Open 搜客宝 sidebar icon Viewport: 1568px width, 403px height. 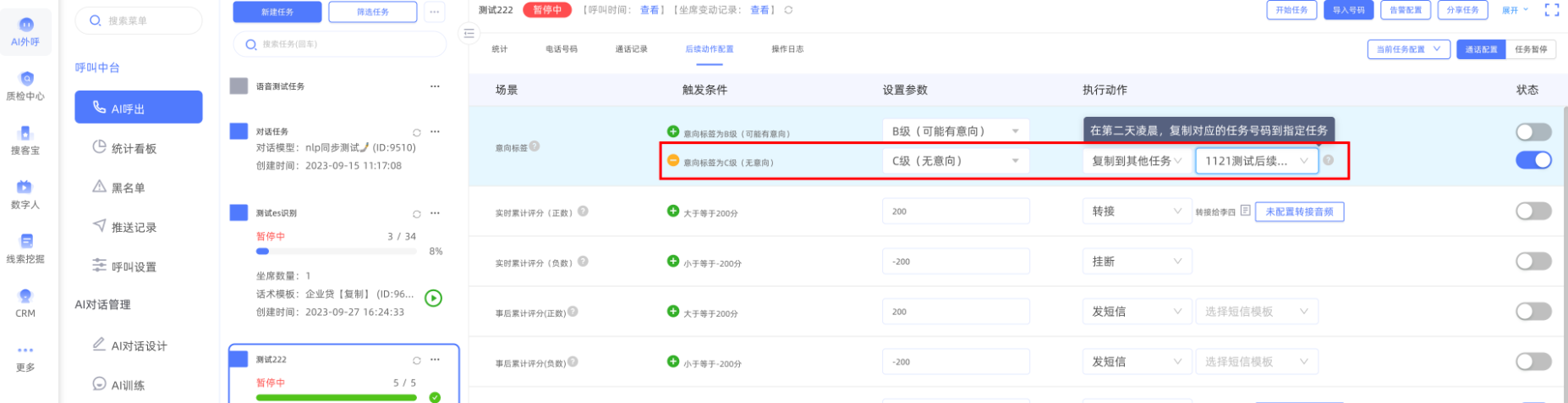pos(25,140)
